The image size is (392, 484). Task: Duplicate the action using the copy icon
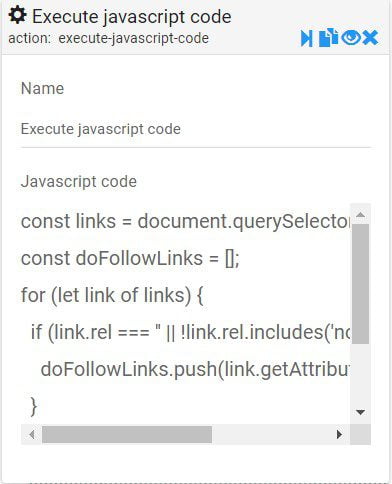328,37
